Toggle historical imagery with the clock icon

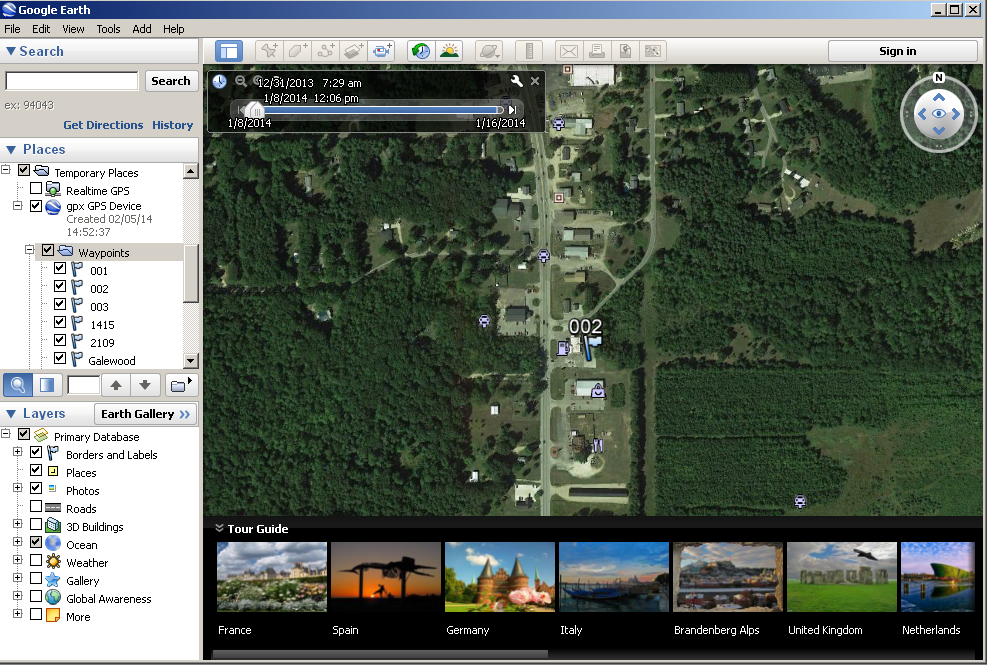pyautogui.click(x=420, y=50)
